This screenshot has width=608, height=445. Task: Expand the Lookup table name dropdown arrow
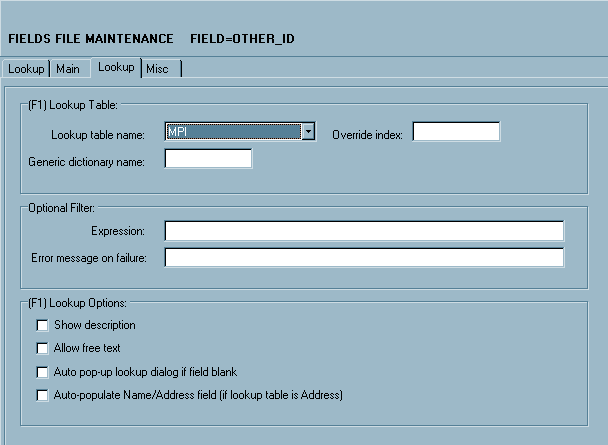(x=309, y=132)
